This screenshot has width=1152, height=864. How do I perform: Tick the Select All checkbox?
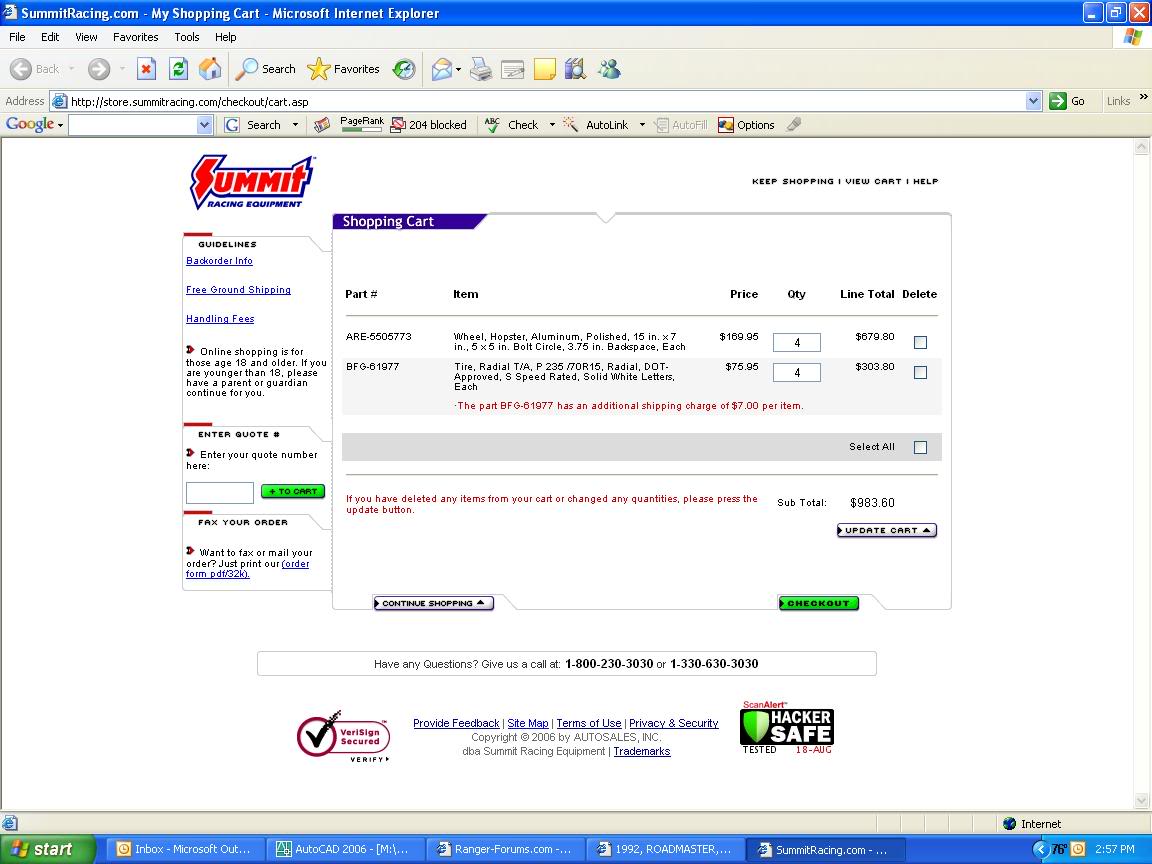(x=920, y=447)
